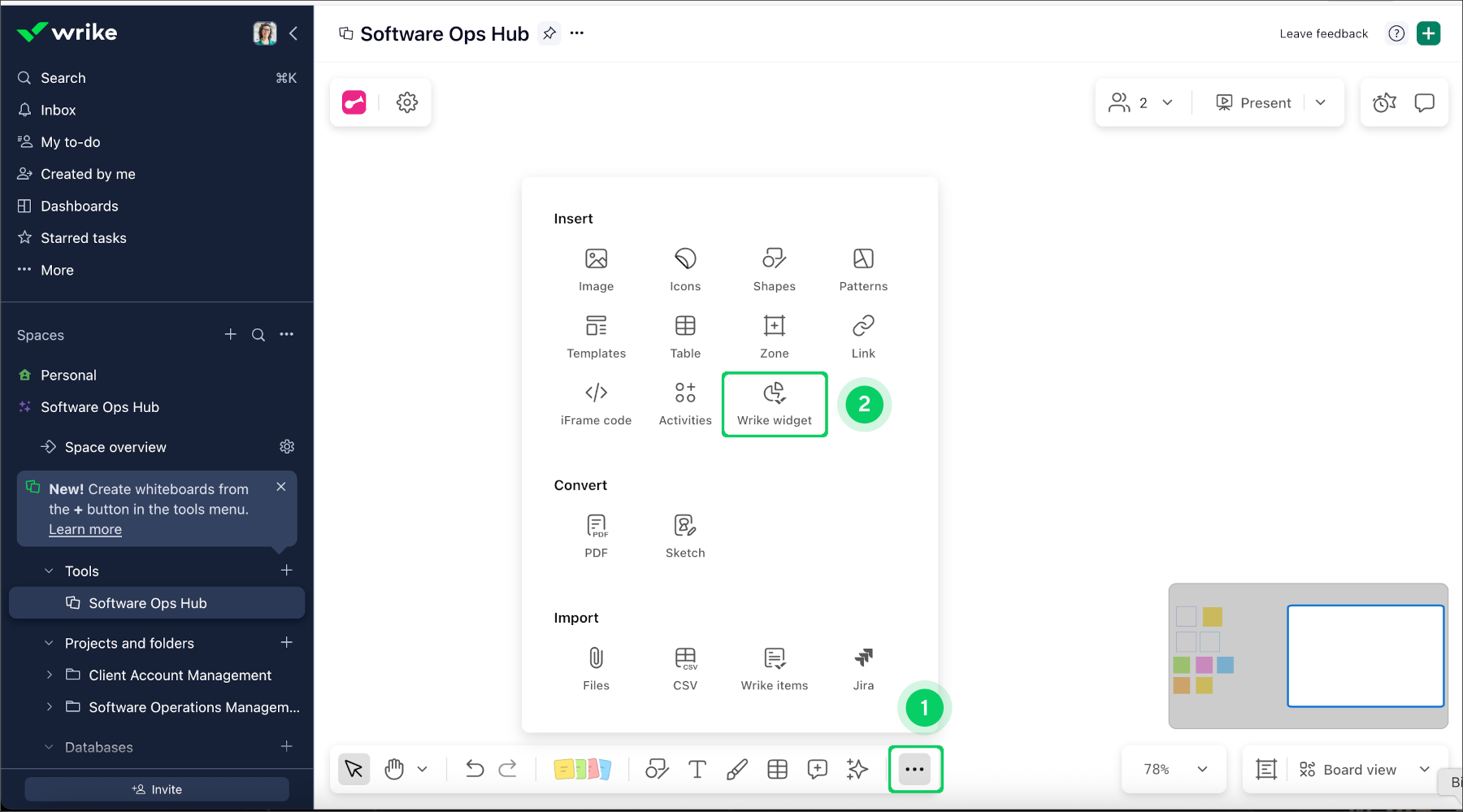Pin the Software Ops Hub title
This screenshot has width=1463, height=812.
[x=549, y=33]
